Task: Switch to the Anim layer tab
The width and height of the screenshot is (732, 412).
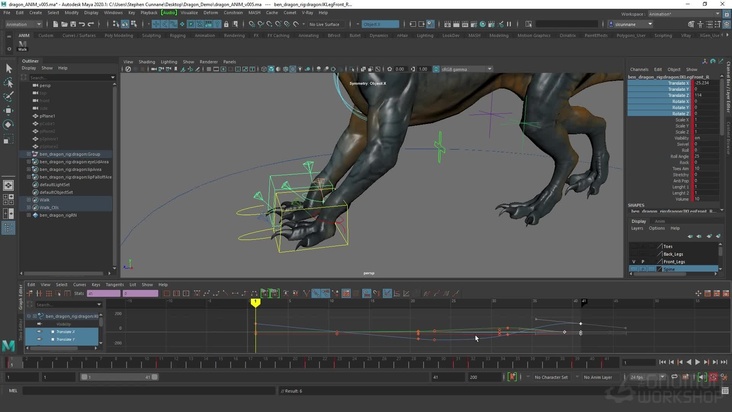Action: (660, 221)
